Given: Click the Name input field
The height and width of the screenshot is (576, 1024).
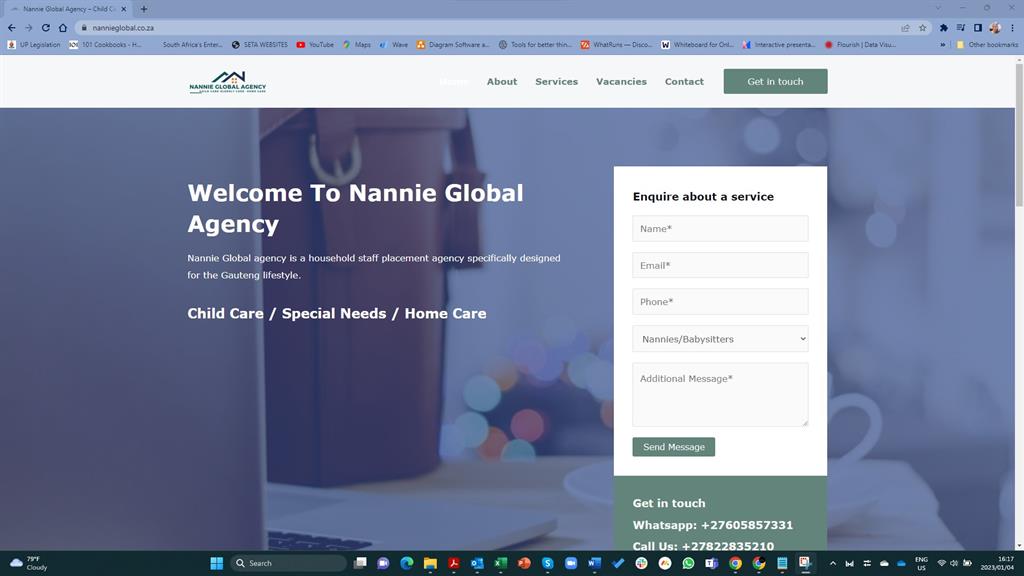Looking at the screenshot, I should click(720, 229).
